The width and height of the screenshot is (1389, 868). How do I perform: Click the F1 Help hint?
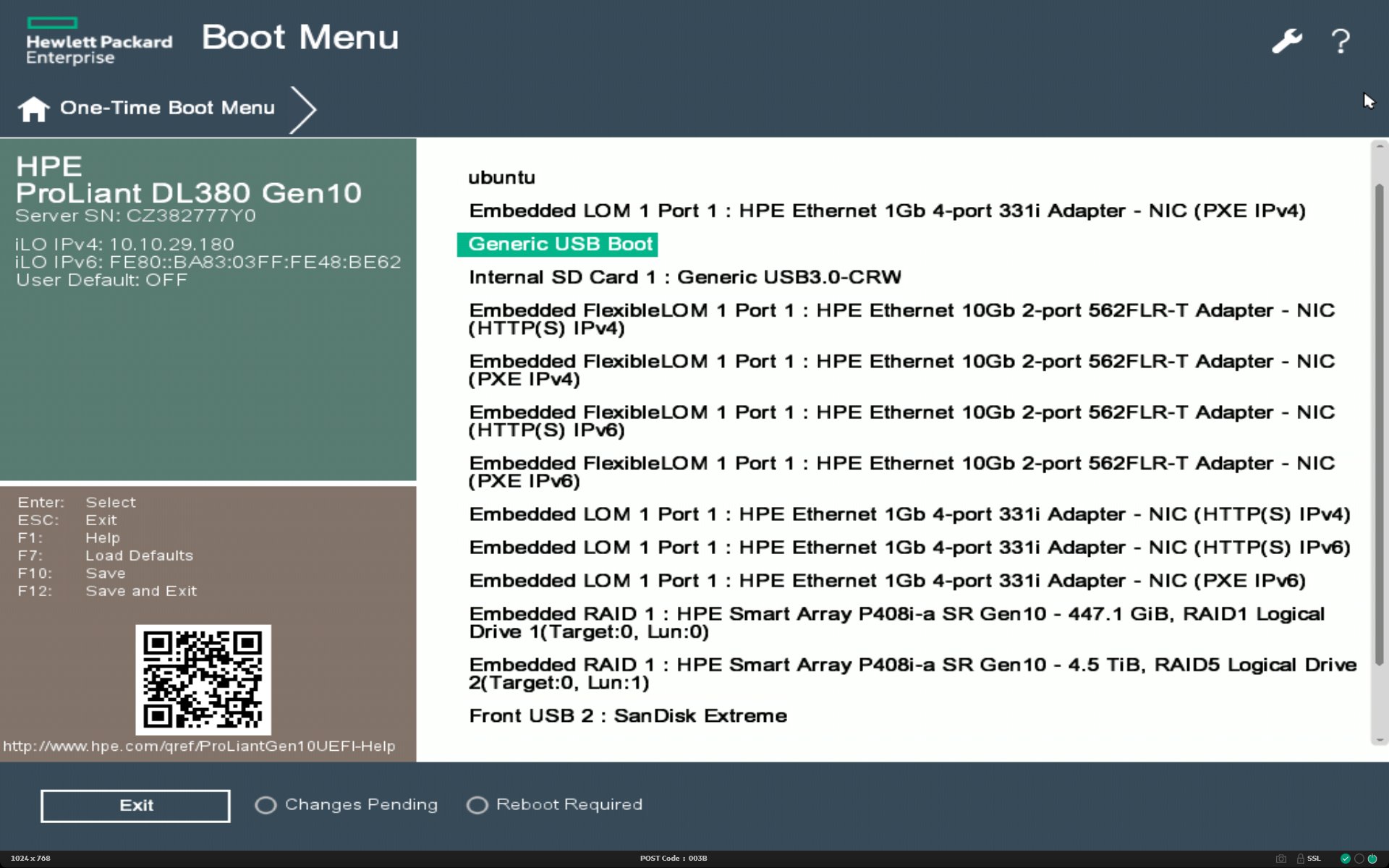[69, 538]
